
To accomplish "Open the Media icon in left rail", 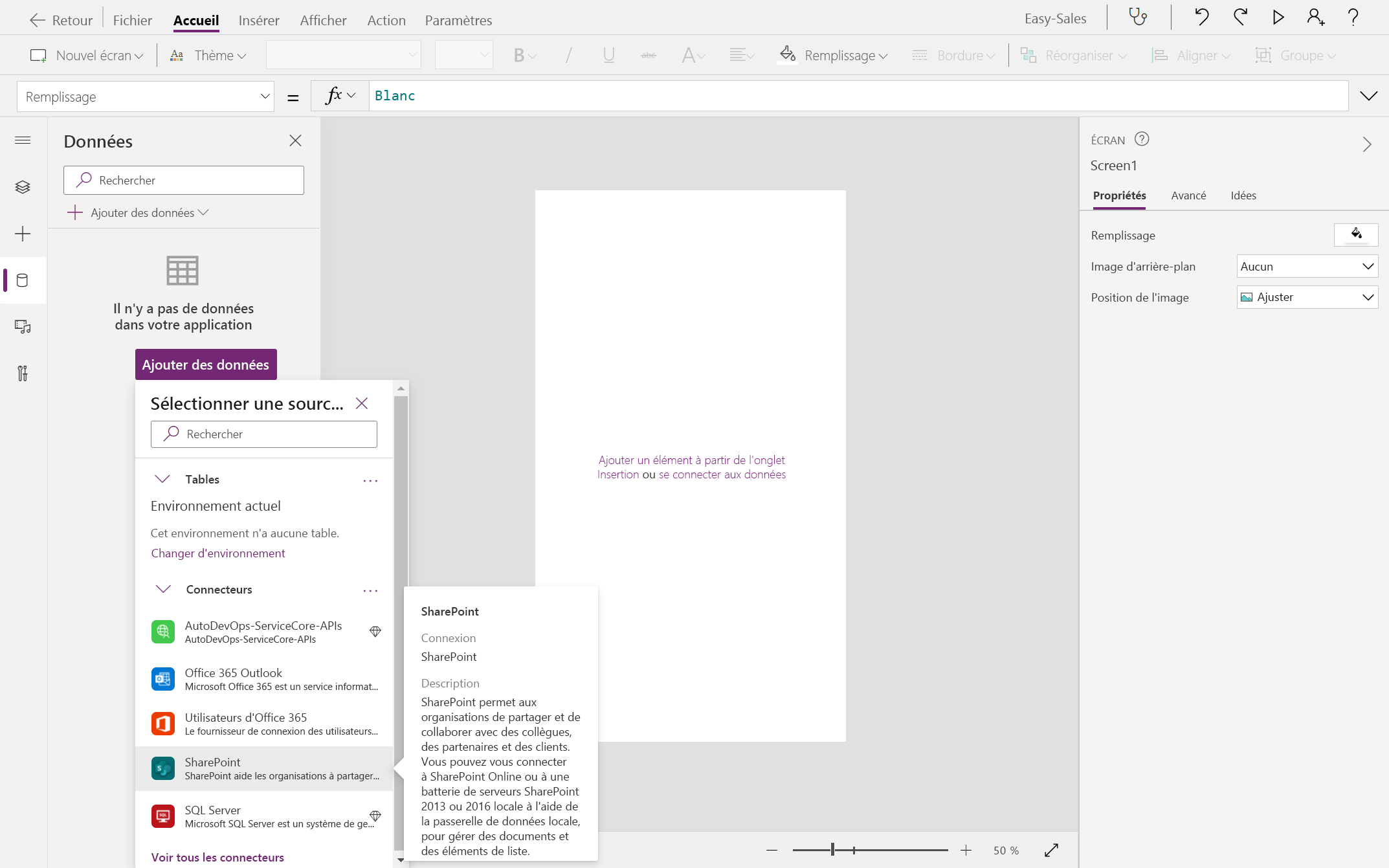I will [23, 327].
